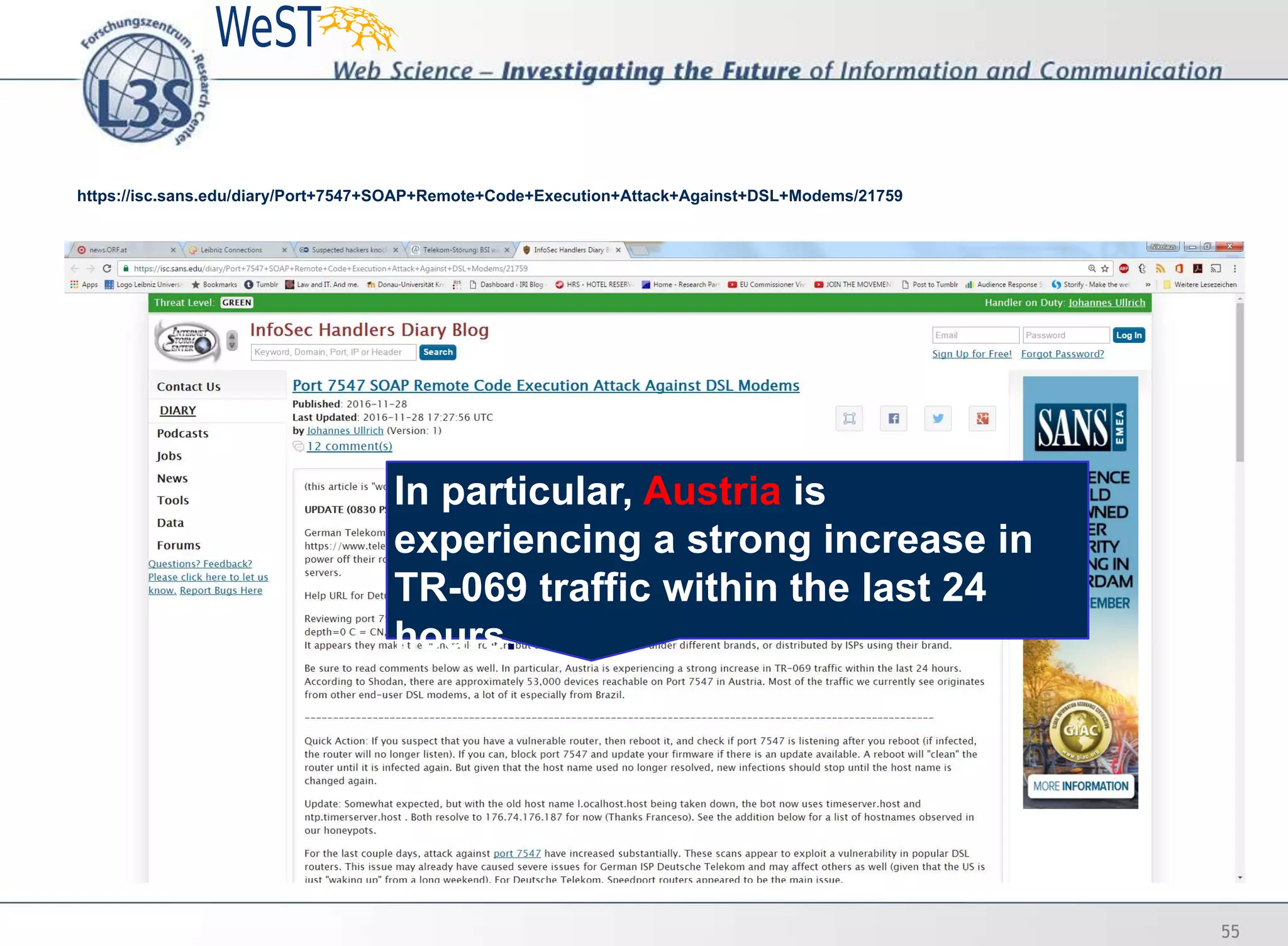Open Podcasts in the sidebar
1288x946 pixels.
182,433
